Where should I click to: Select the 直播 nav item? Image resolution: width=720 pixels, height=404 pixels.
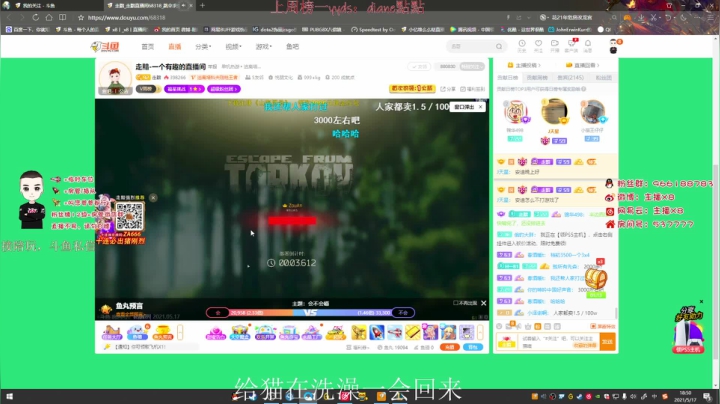coord(174,46)
